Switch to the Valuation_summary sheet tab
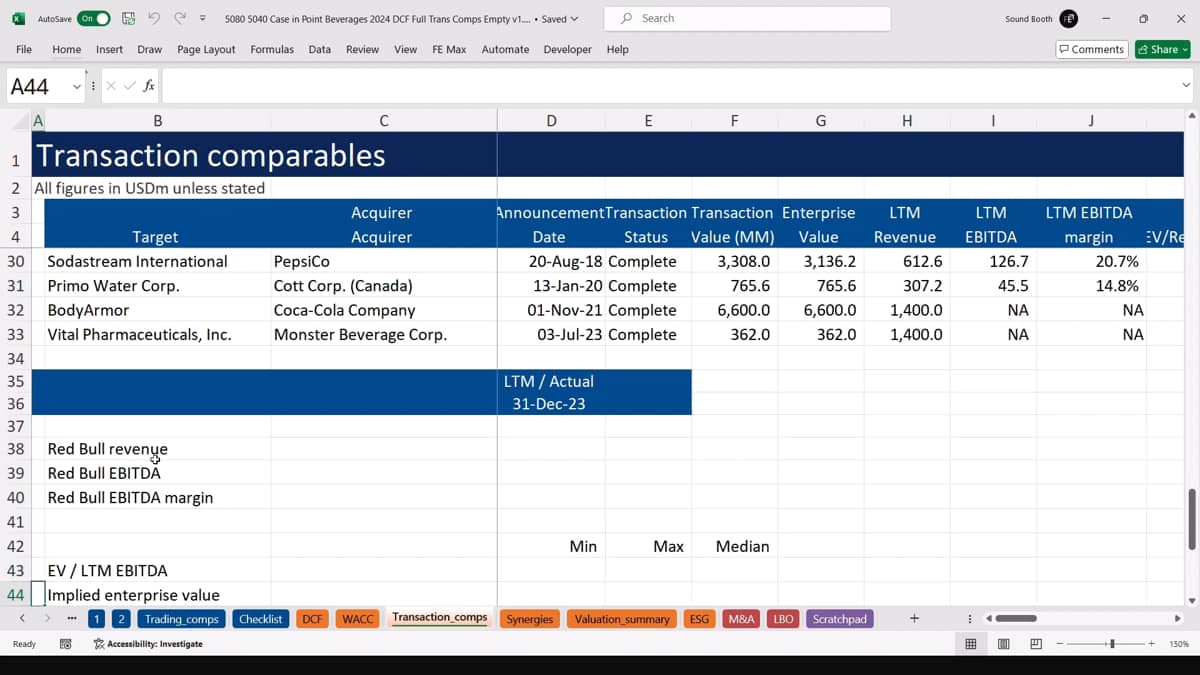 (621, 619)
